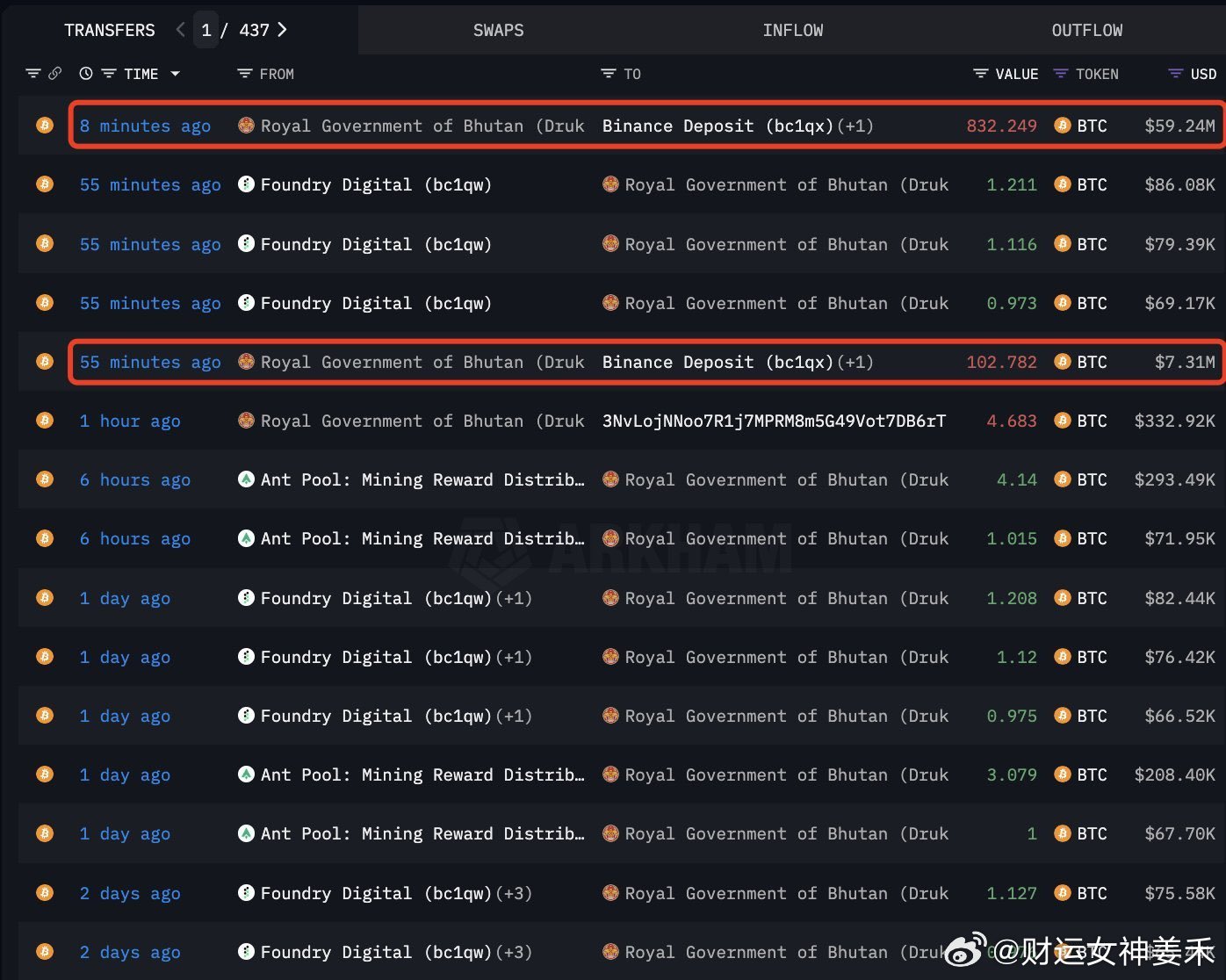Click BTC token icon on $67.70K row
The image size is (1226, 980).
pos(1062,833)
